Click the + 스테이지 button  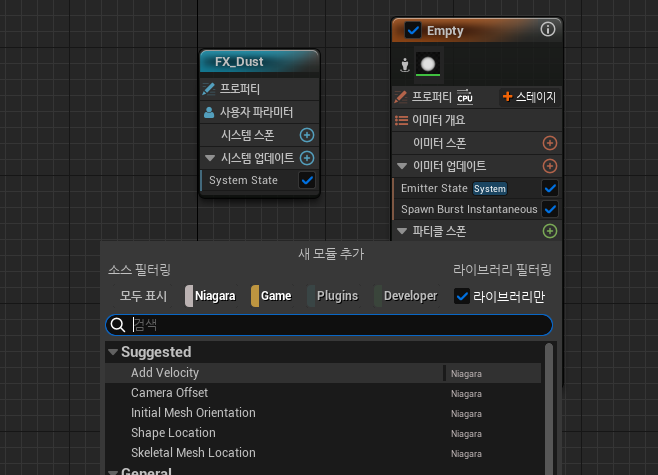pos(530,97)
